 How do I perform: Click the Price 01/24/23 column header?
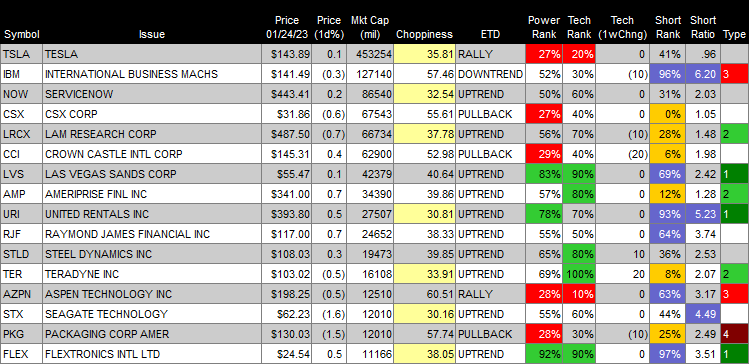(x=287, y=27)
